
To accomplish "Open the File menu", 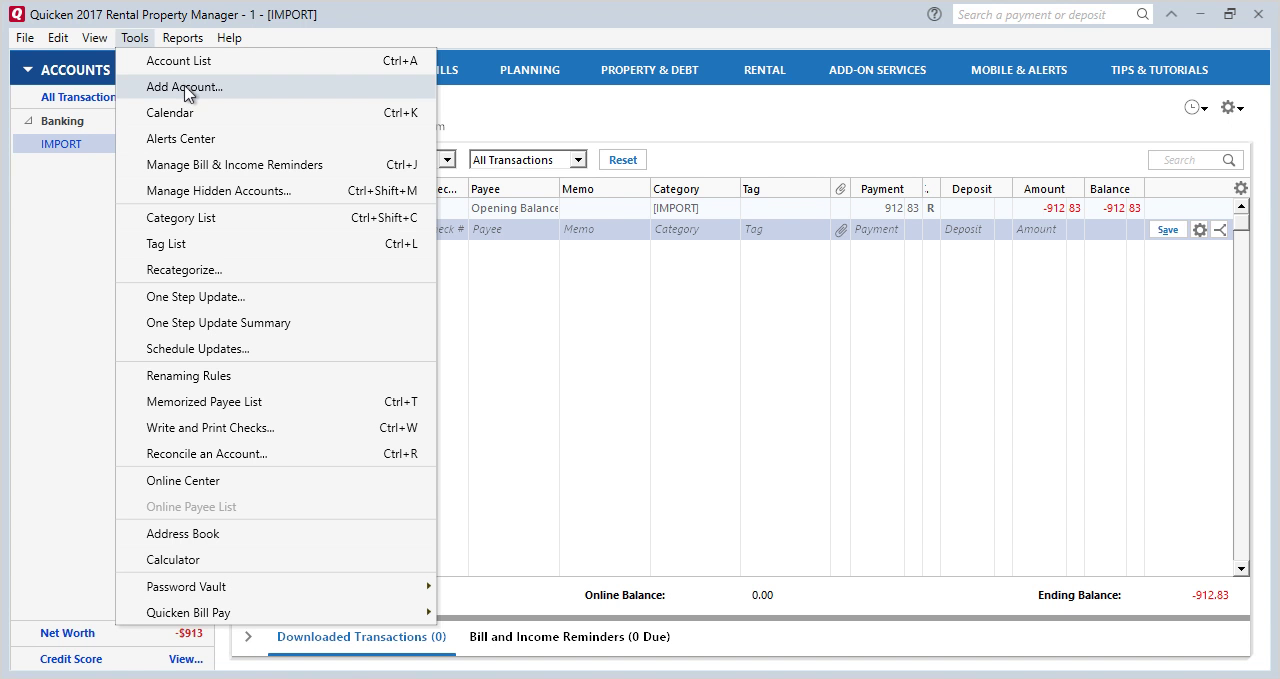I will click(25, 38).
